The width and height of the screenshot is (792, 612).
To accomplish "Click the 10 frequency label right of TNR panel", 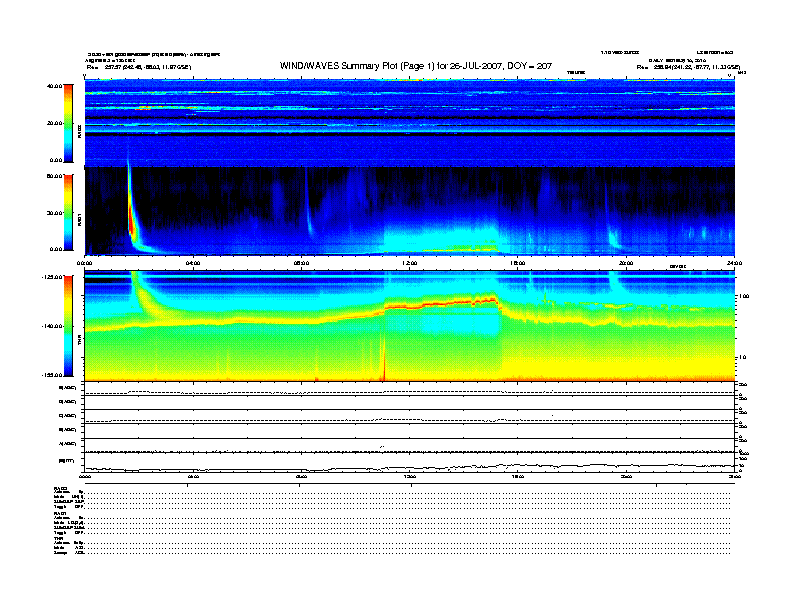I will pos(742,358).
